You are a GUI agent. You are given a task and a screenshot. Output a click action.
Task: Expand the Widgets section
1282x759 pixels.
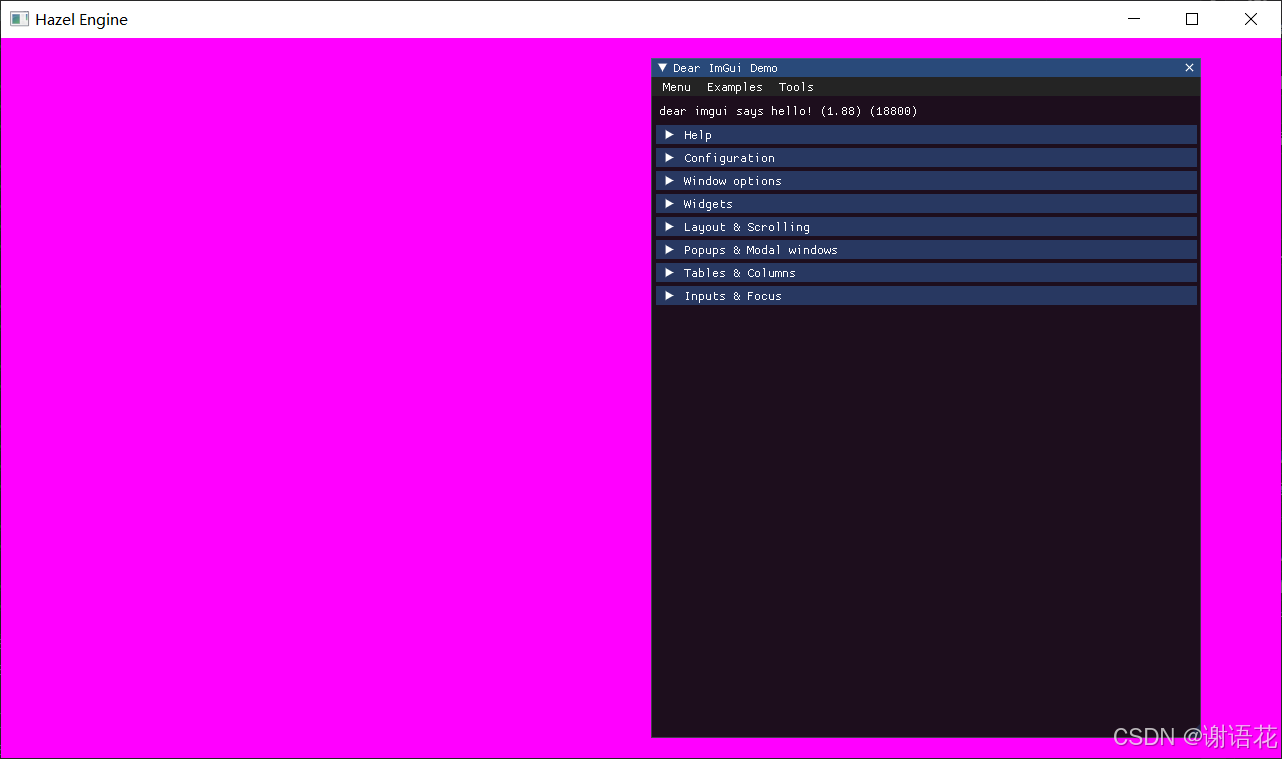tap(926, 204)
